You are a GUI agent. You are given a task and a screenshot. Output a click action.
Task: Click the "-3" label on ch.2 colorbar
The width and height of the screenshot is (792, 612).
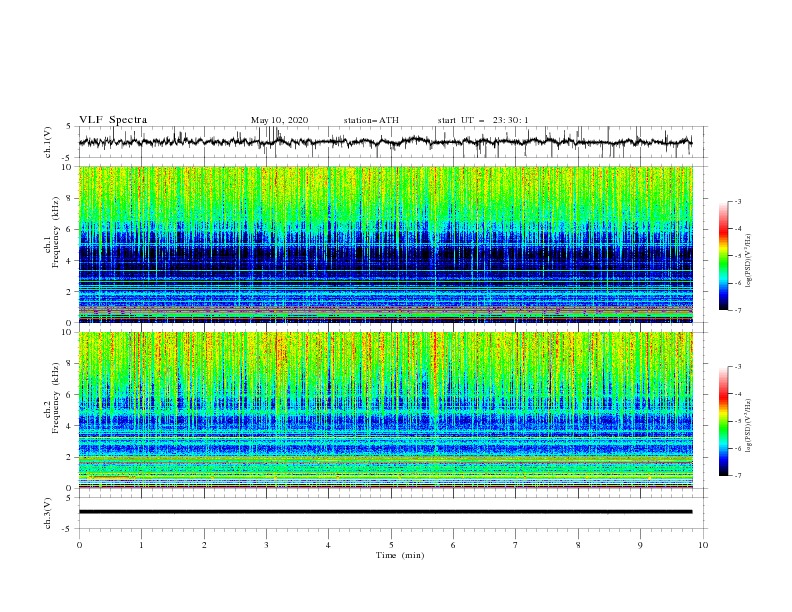(738, 367)
